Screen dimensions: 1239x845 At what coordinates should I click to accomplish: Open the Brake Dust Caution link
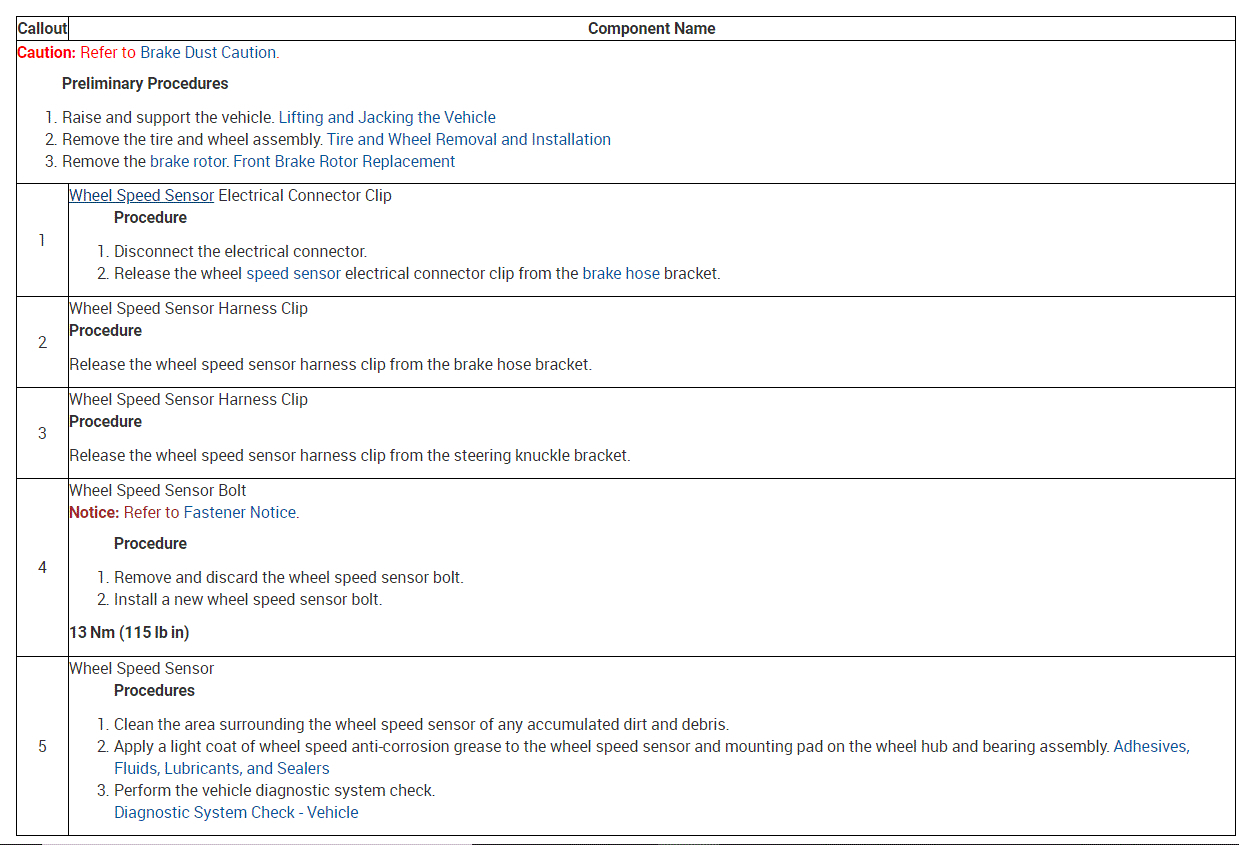coord(208,53)
